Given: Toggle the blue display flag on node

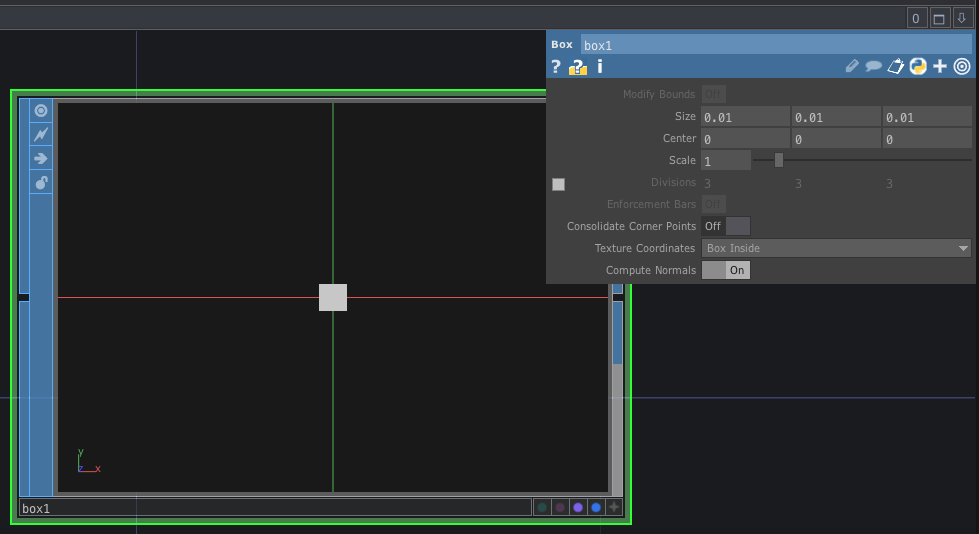Looking at the screenshot, I should coord(596,508).
